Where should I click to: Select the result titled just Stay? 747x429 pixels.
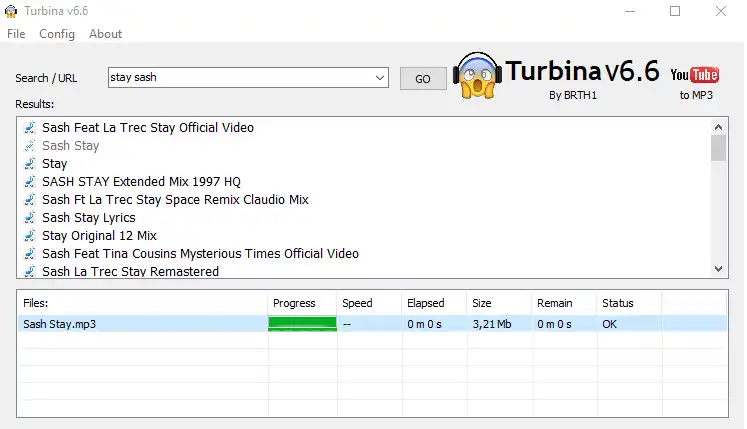[54, 163]
